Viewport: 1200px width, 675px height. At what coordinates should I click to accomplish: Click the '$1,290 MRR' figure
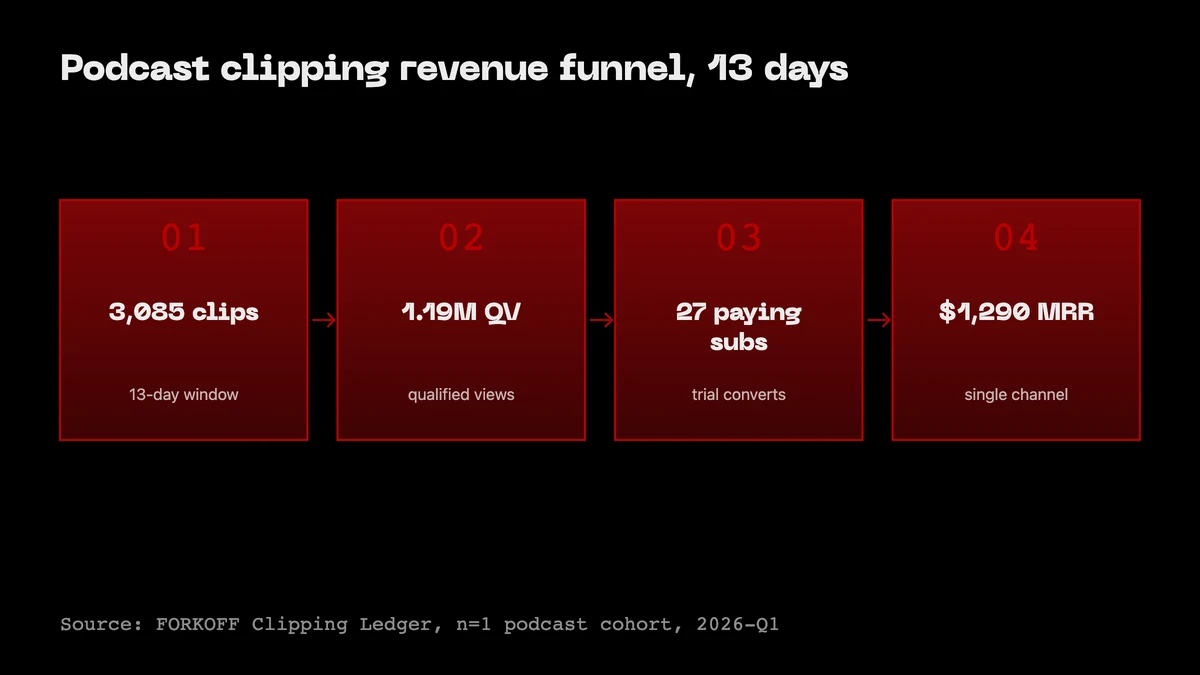click(1016, 312)
